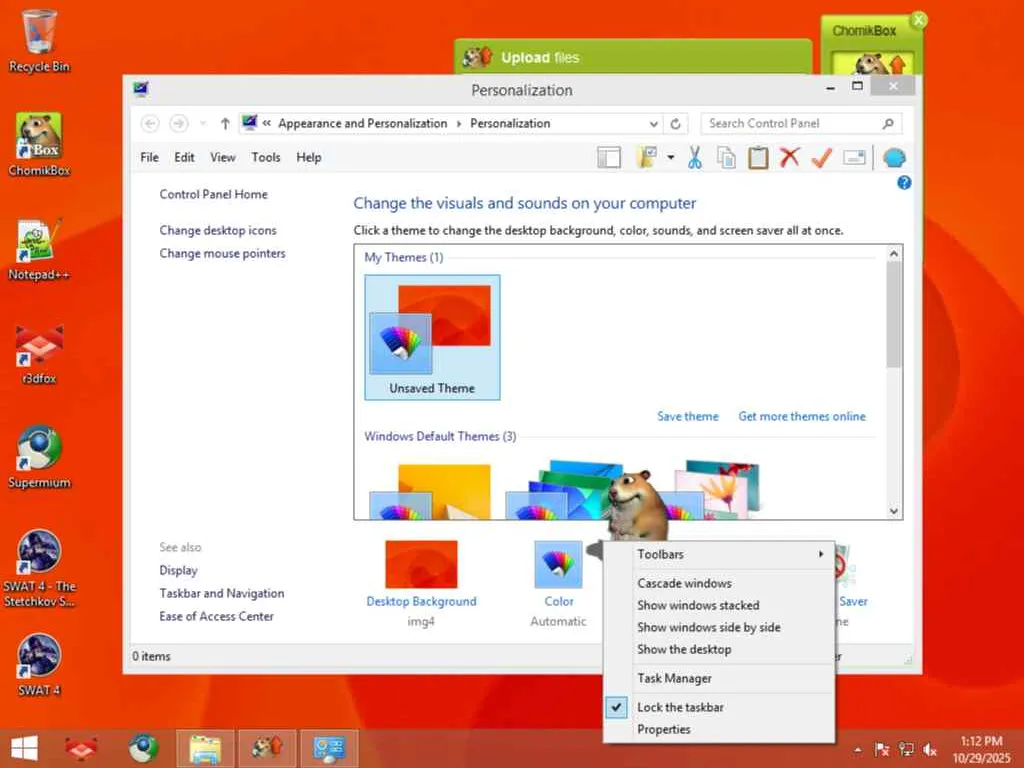Open the Color Automatic setting

point(558,584)
